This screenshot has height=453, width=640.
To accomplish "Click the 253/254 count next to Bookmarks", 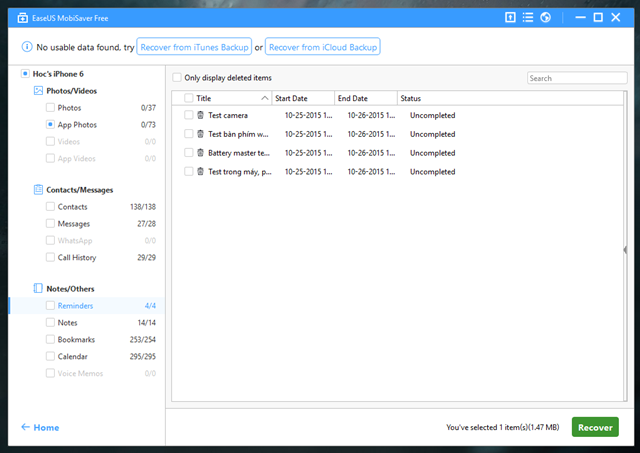I will 142,340.
